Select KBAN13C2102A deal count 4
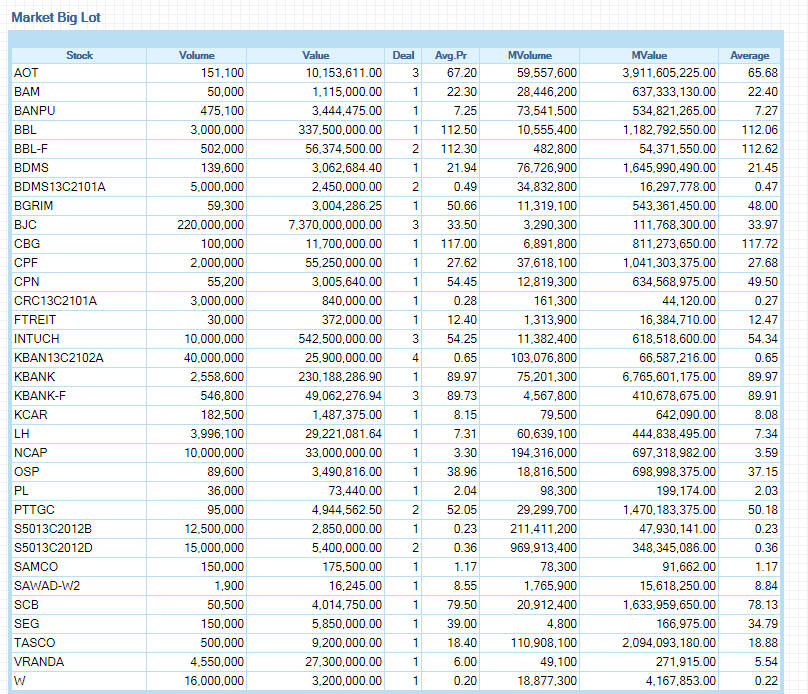The height and width of the screenshot is (694, 808). tap(415, 358)
